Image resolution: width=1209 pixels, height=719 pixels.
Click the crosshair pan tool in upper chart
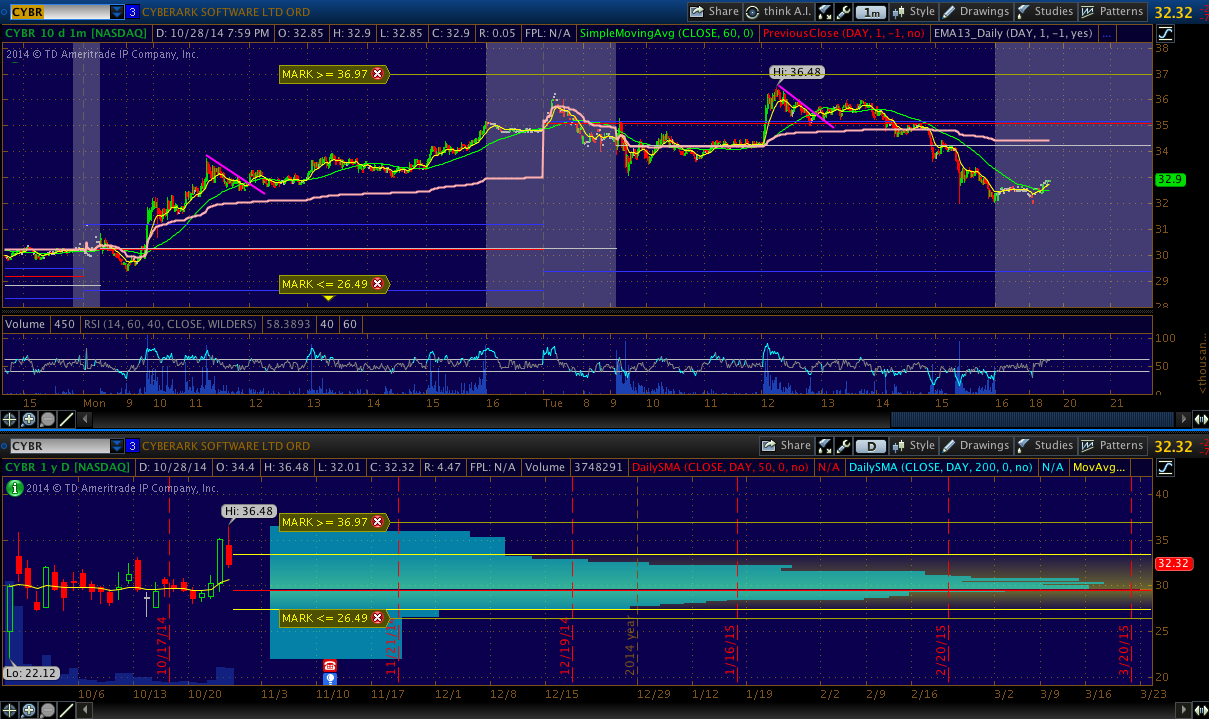pyautogui.click(x=10, y=420)
